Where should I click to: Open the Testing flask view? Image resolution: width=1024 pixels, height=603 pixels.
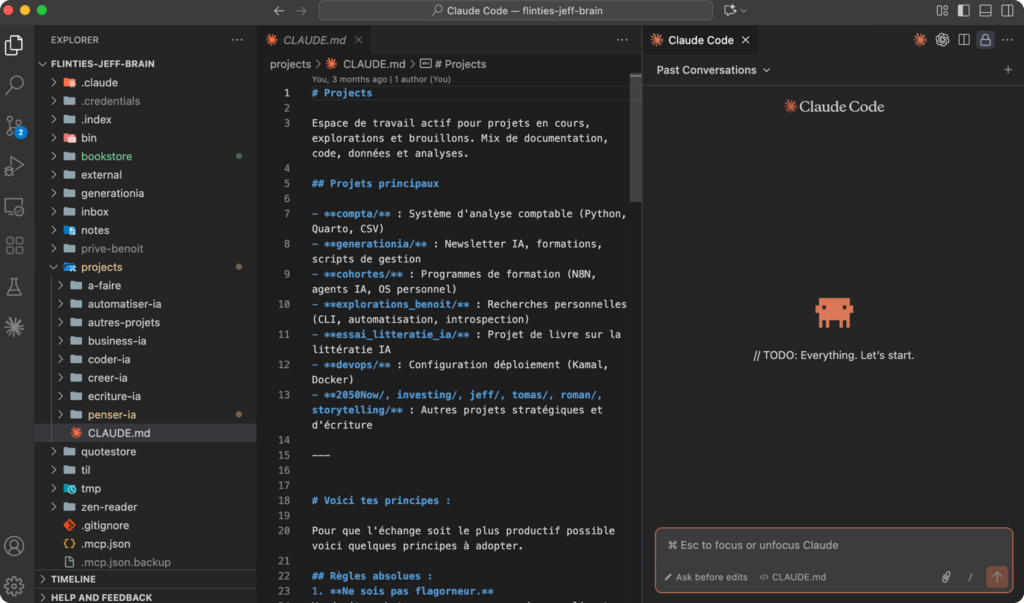14,286
